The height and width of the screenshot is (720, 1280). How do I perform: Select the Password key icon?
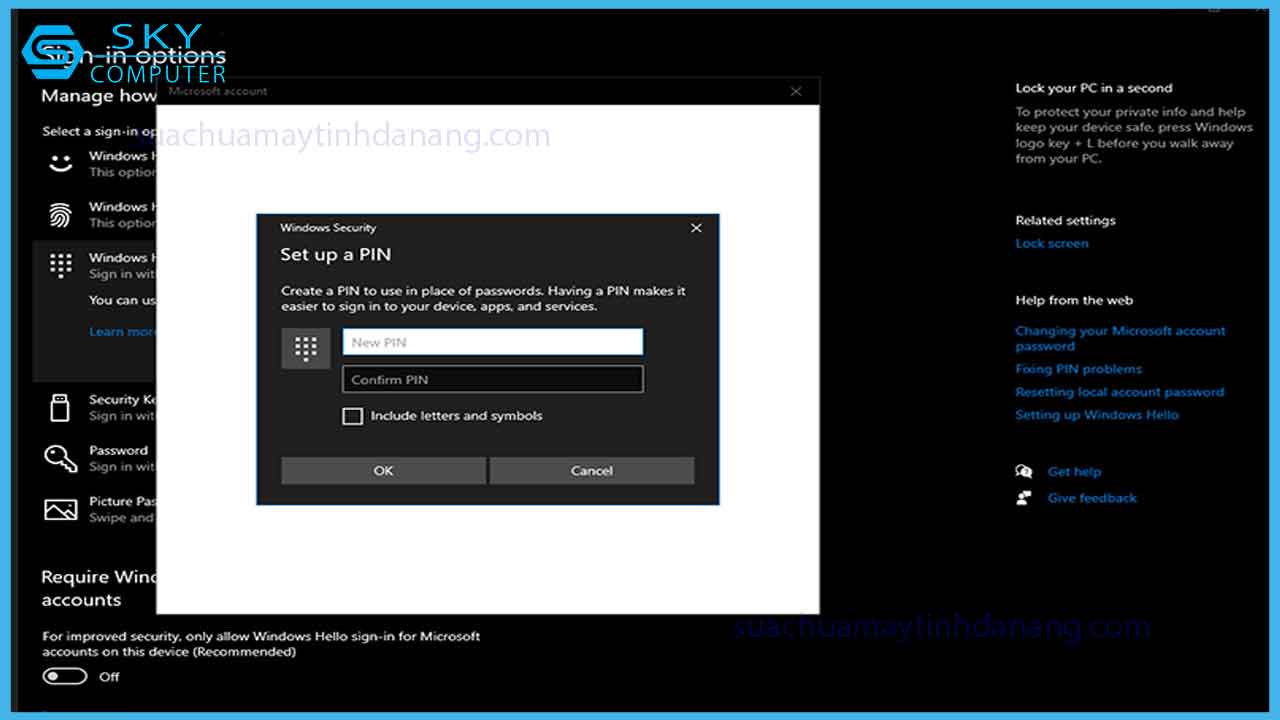(x=60, y=458)
